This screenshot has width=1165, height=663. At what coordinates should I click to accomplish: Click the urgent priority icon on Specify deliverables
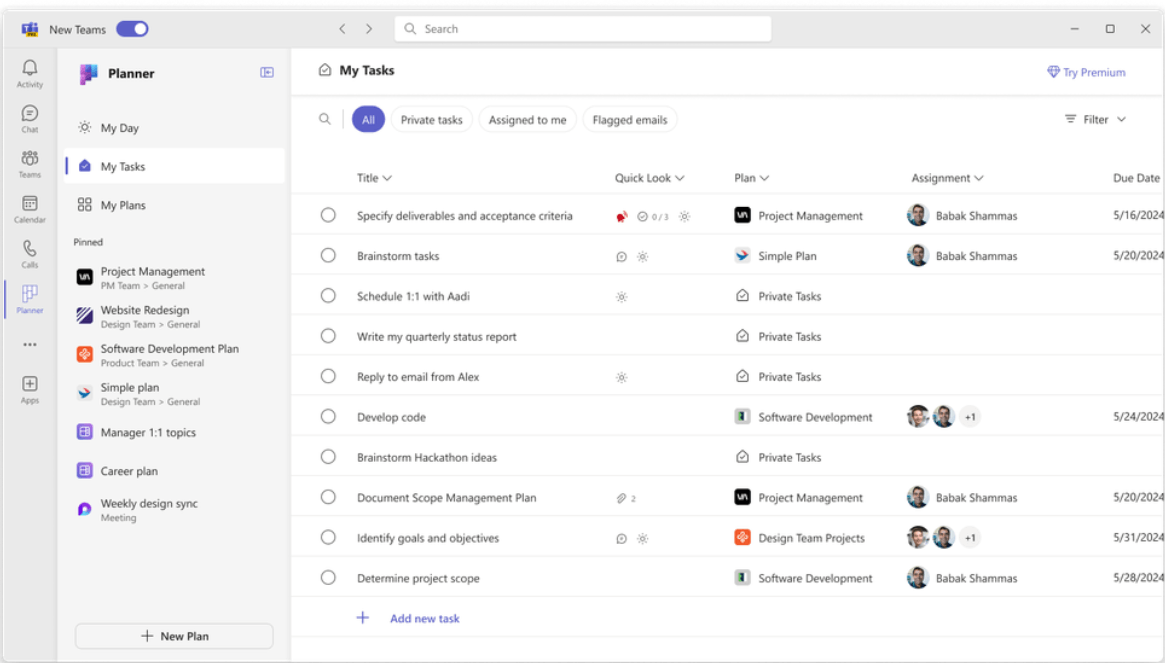point(622,216)
